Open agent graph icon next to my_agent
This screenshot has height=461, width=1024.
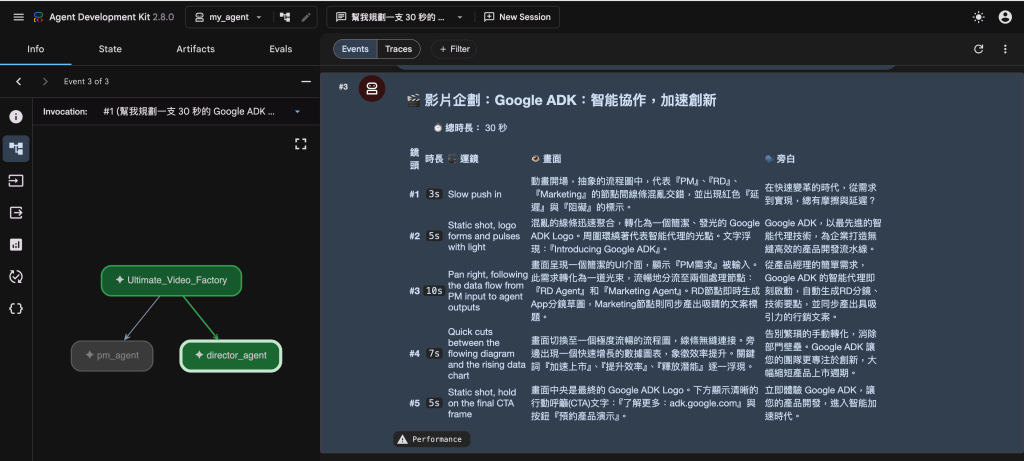click(x=285, y=18)
